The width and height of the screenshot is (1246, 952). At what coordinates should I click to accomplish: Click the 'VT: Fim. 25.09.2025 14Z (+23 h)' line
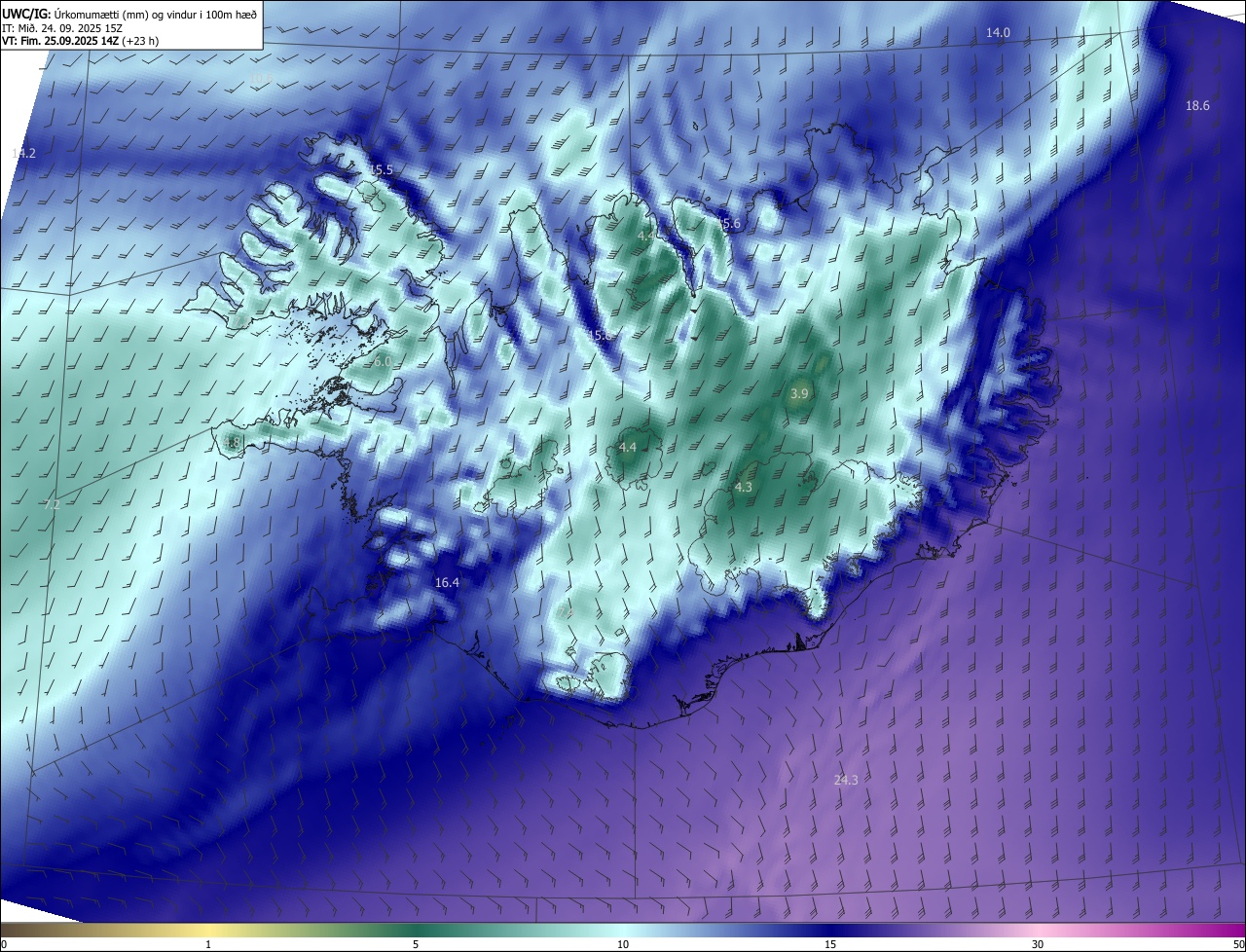click(x=81, y=41)
